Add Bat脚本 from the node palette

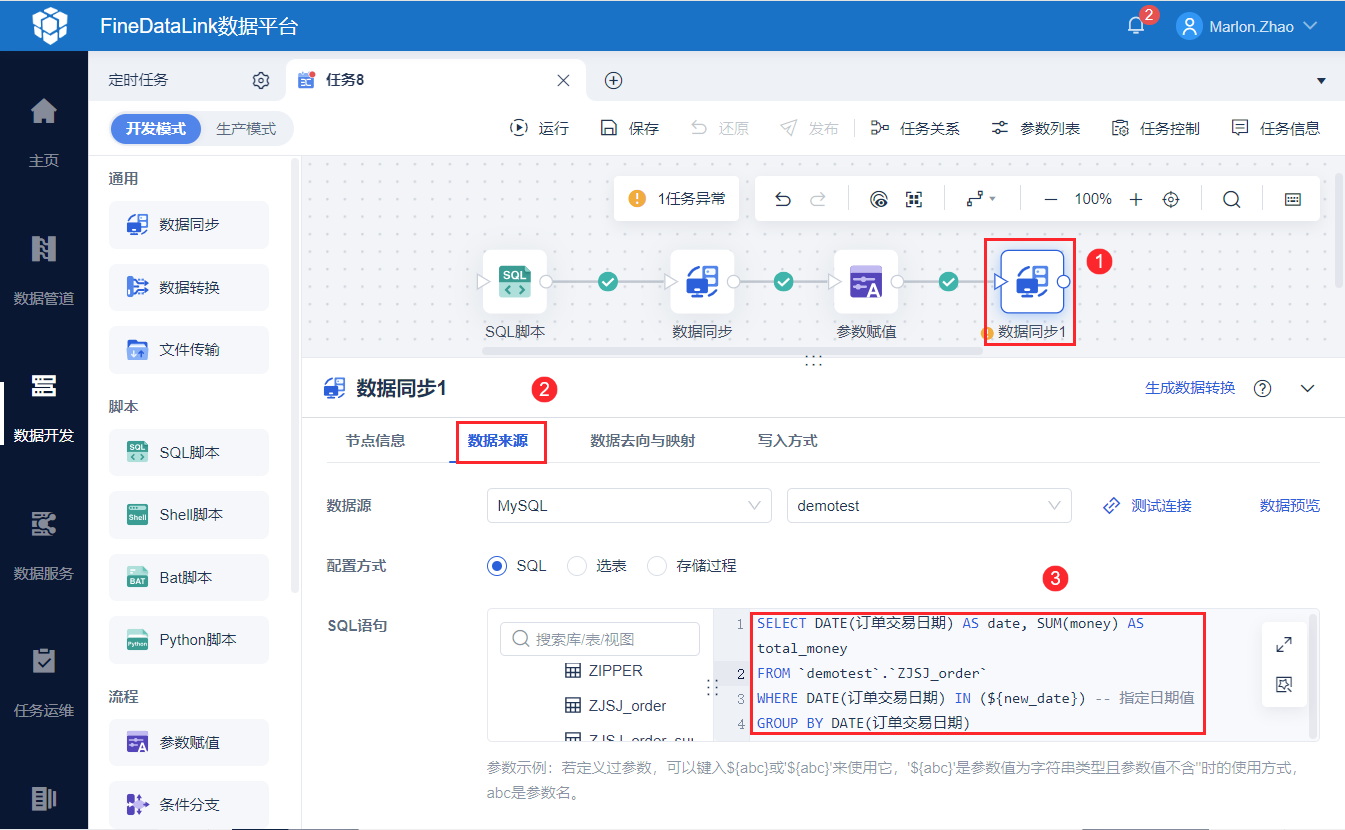pyautogui.click(x=189, y=577)
